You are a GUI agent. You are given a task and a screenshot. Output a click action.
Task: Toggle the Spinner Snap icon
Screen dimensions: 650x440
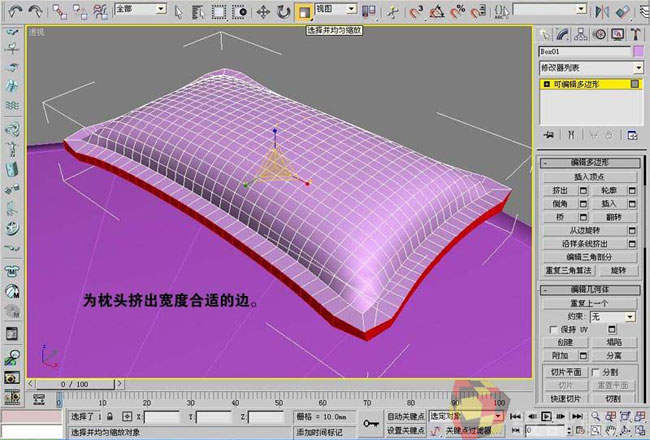click(x=478, y=12)
